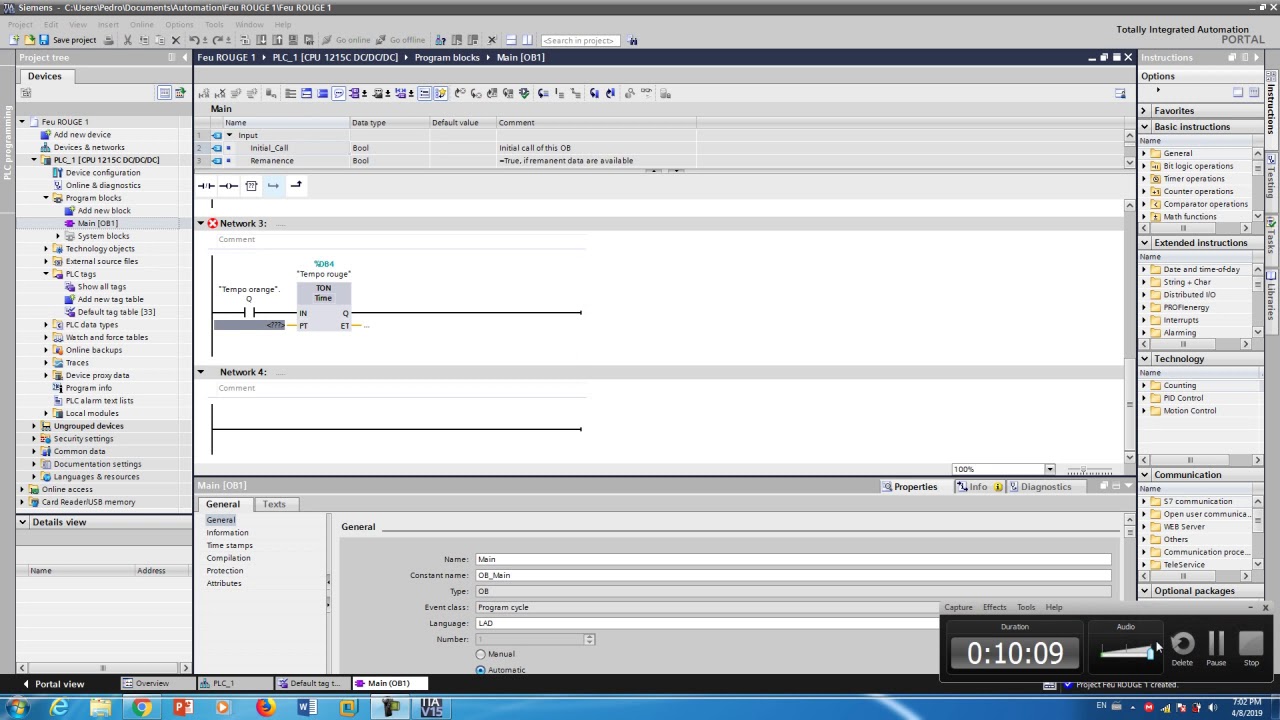Collapse the Program blocks tree node
This screenshot has width=1280, height=720.
click(46, 198)
